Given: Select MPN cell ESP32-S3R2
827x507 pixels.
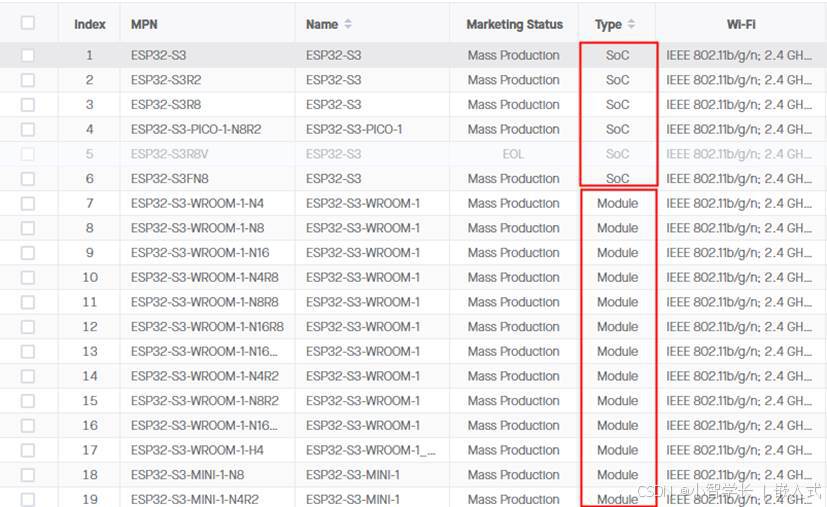Looking at the screenshot, I should [x=166, y=80].
